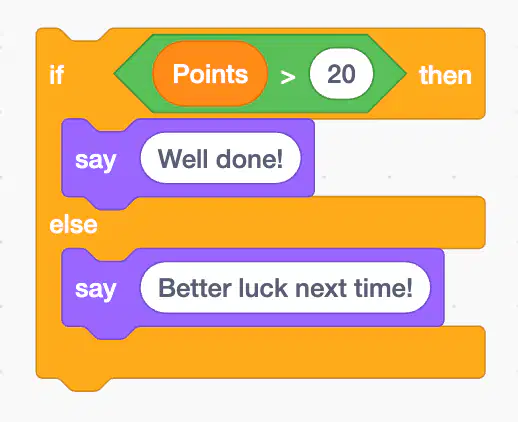
Task: Click the orange Points variable block
Action: tap(210, 74)
